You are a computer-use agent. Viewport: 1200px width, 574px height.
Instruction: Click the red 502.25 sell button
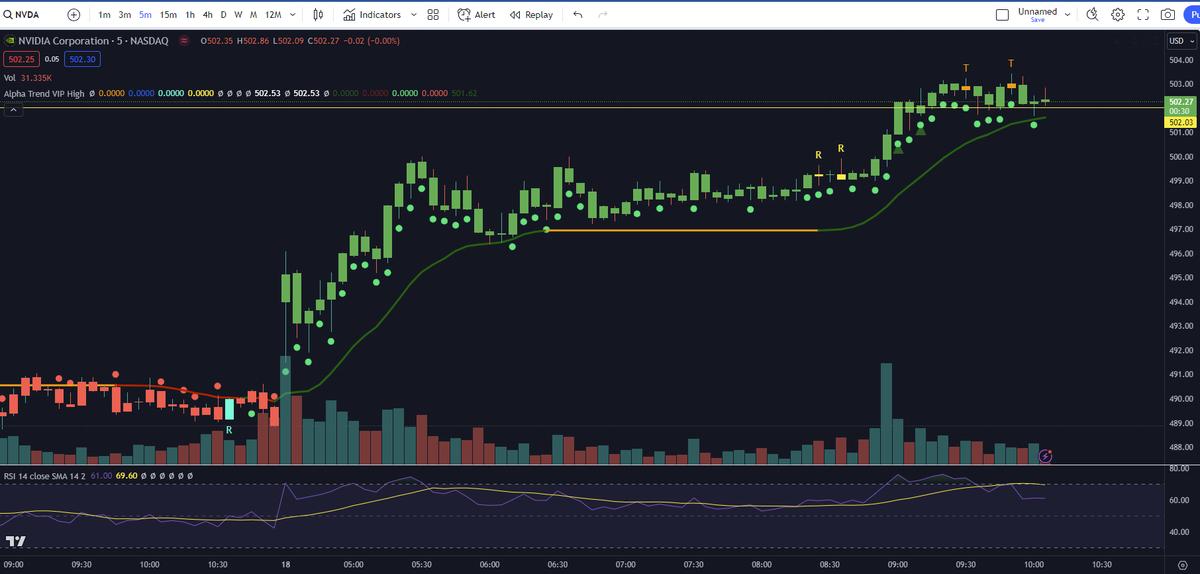(x=20, y=59)
